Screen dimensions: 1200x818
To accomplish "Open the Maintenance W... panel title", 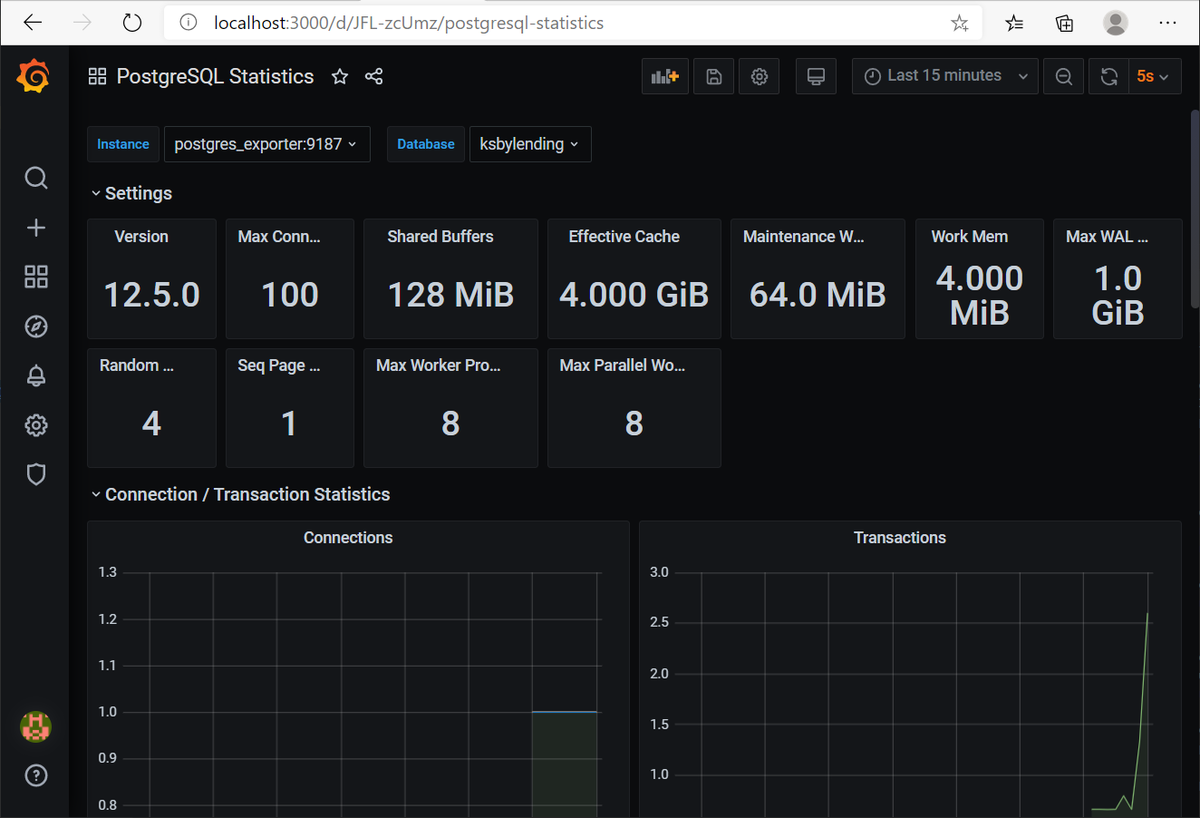I will 804,237.
